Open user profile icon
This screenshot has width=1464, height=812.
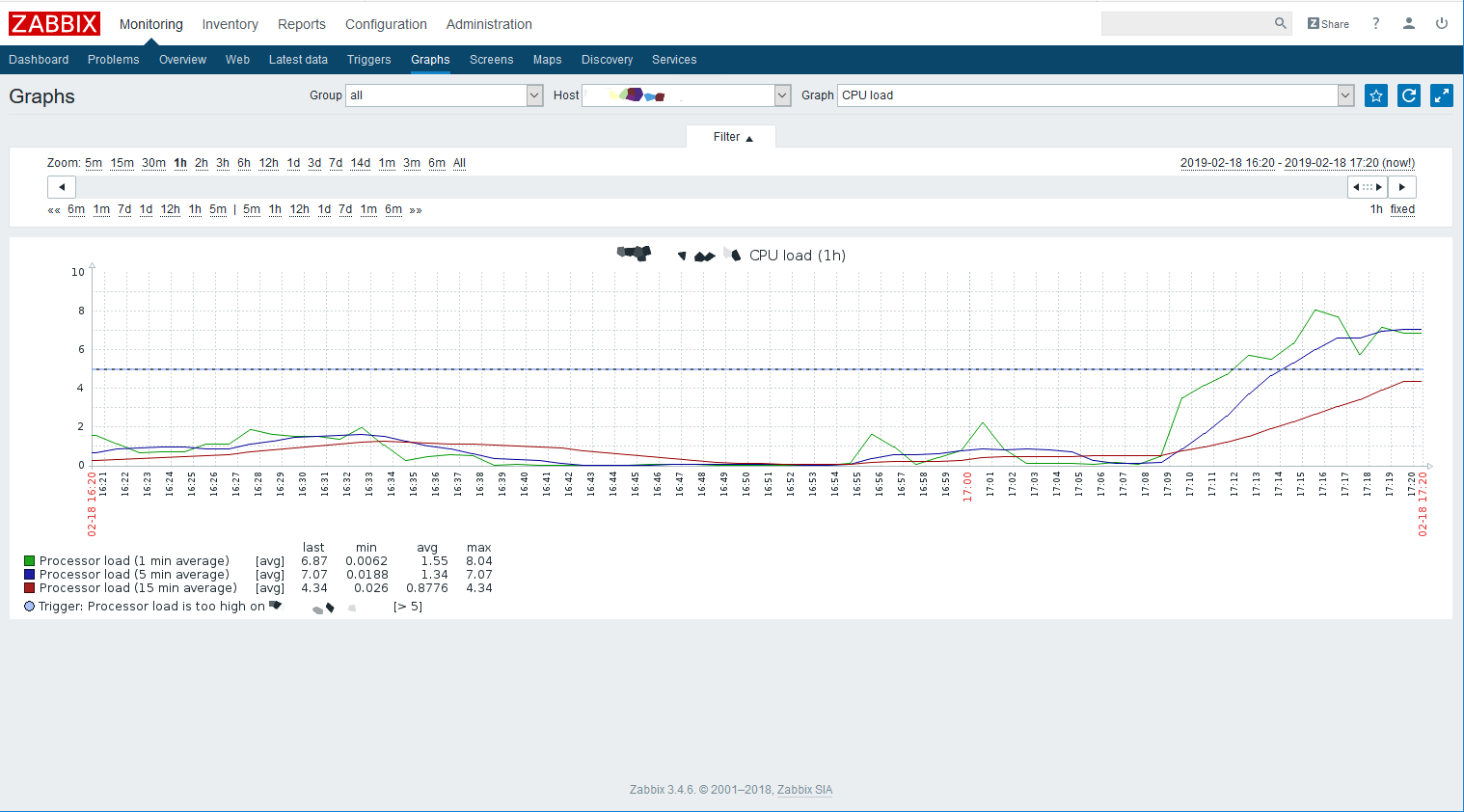tap(1409, 24)
